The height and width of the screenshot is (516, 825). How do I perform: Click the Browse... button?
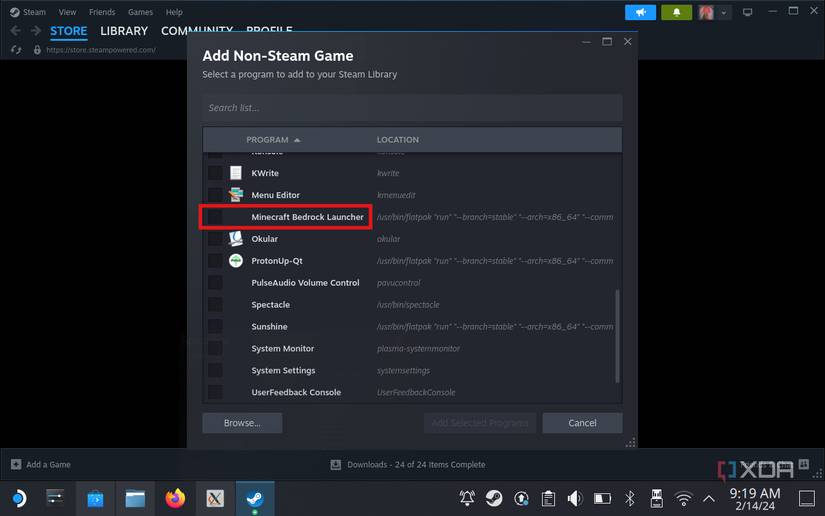click(x=242, y=423)
